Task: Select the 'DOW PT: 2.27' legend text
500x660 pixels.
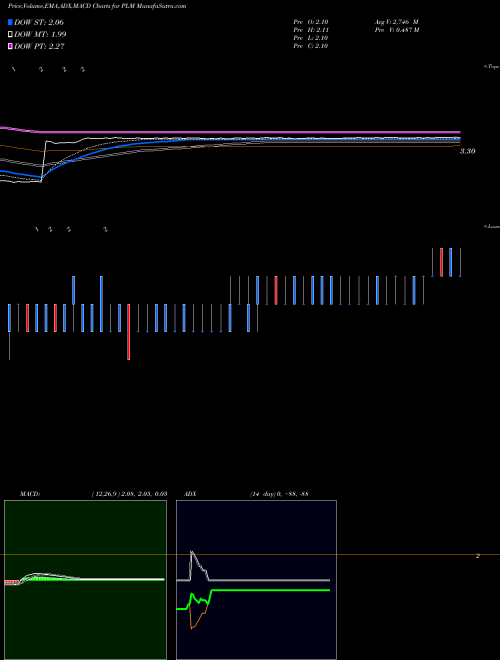Action: pos(39,46)
